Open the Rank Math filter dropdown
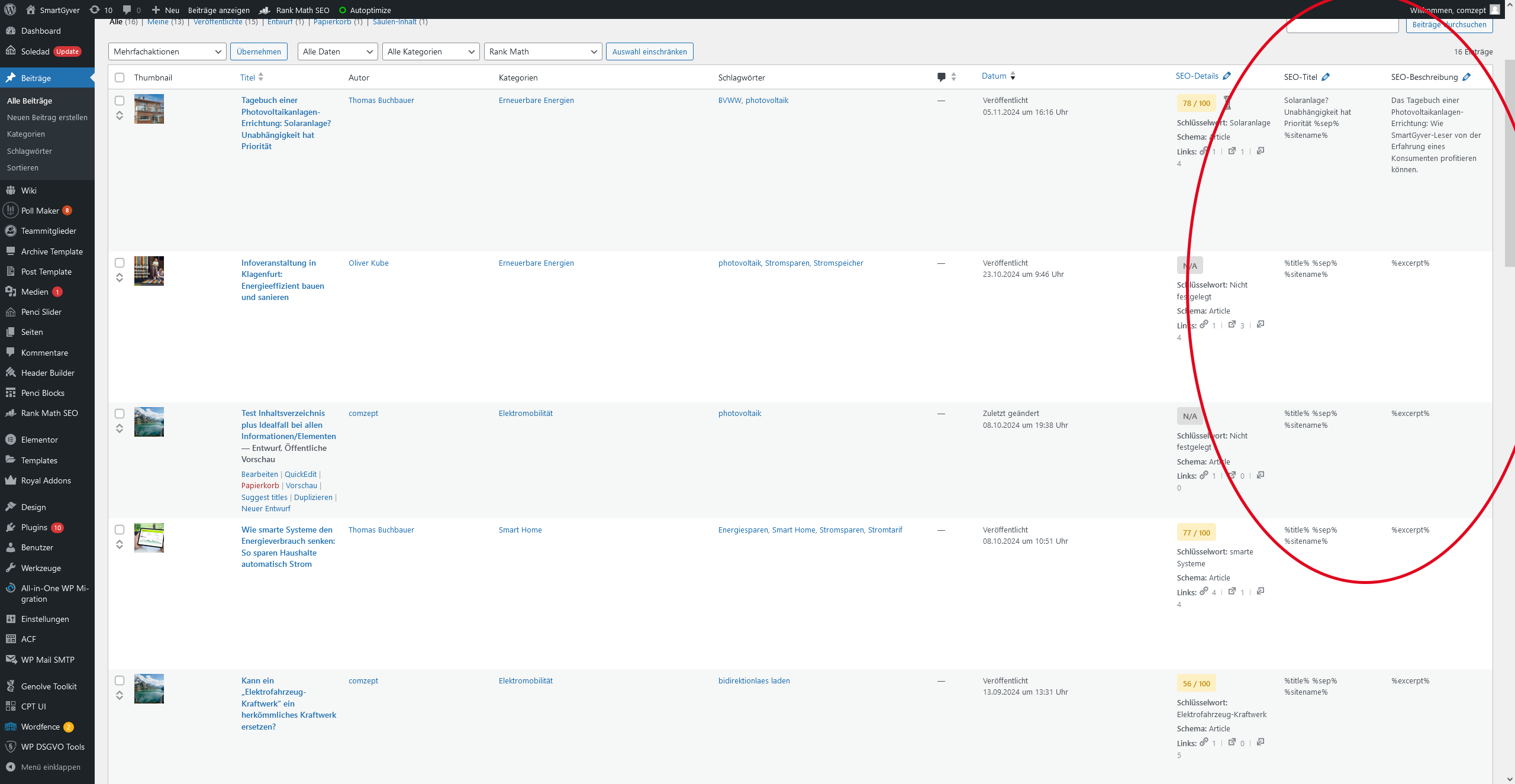Viewport: 1515px width, 784px height. (542, 51)
